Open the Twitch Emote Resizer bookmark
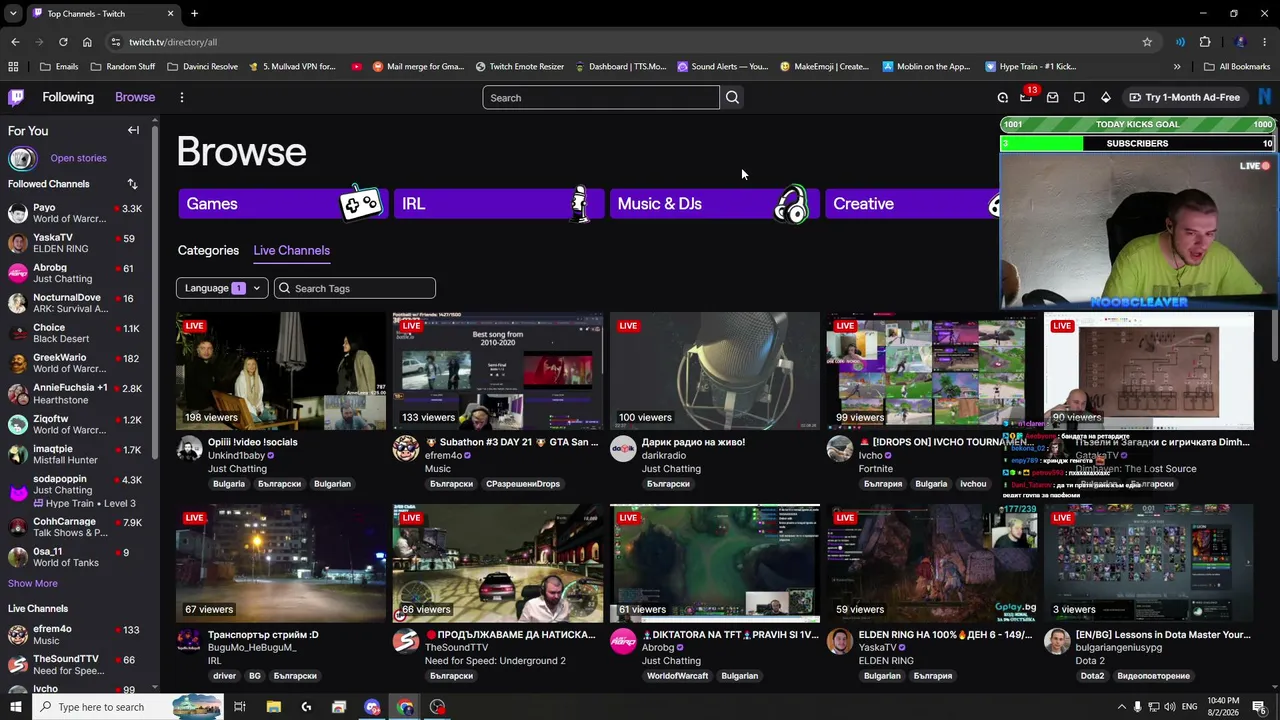This screenshot has height=720, width=1280. click(520, 67)
